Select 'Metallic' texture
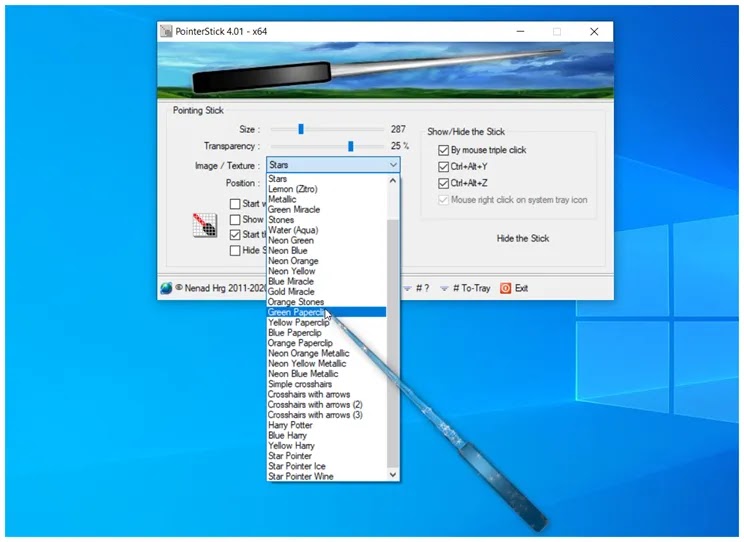 [x=326, y=199]
